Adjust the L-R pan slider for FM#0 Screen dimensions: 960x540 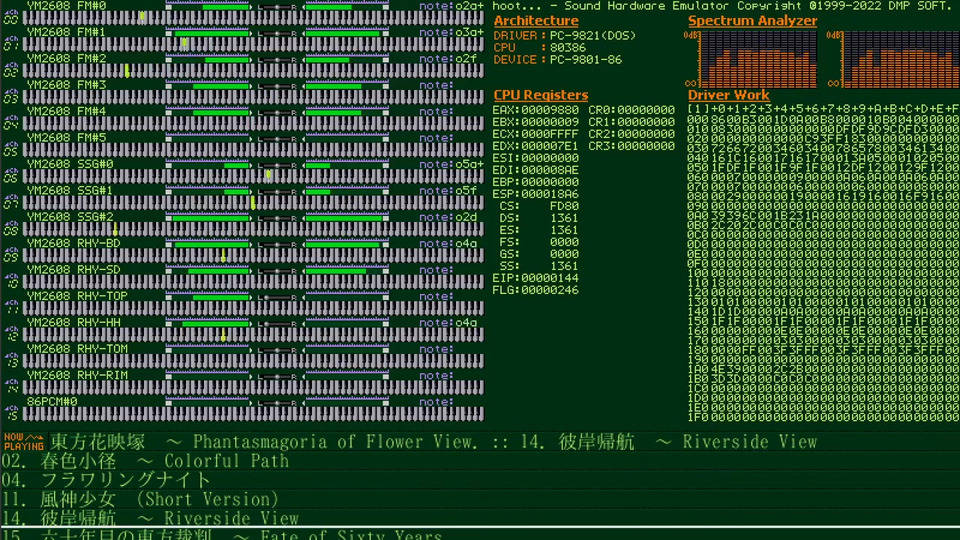point(277,7)
